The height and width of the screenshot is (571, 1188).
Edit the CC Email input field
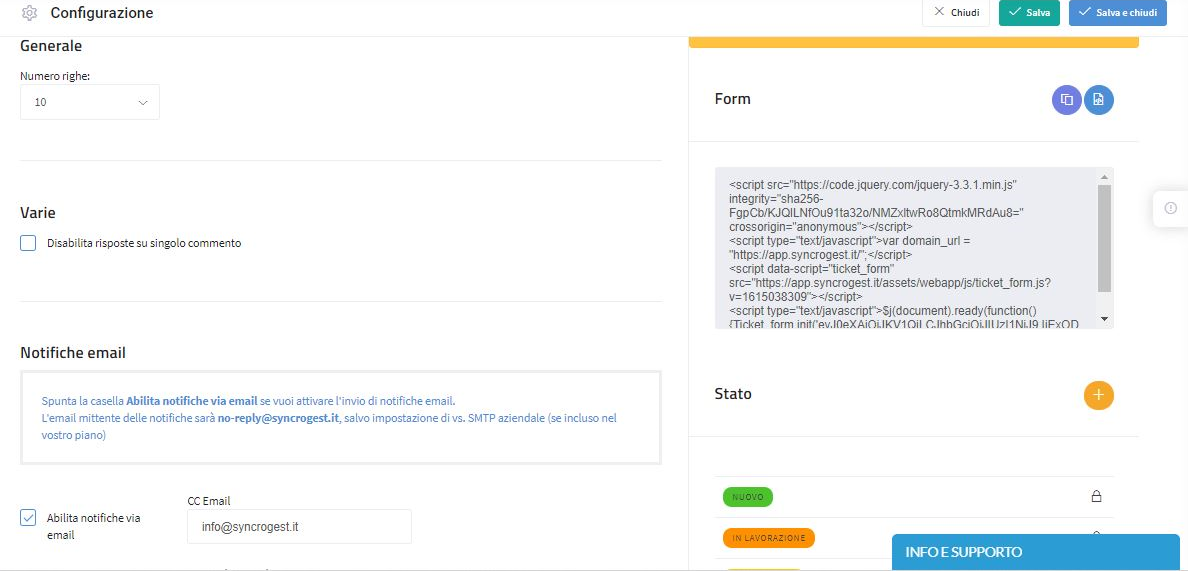pyautogui.click(x=299, y=526)
